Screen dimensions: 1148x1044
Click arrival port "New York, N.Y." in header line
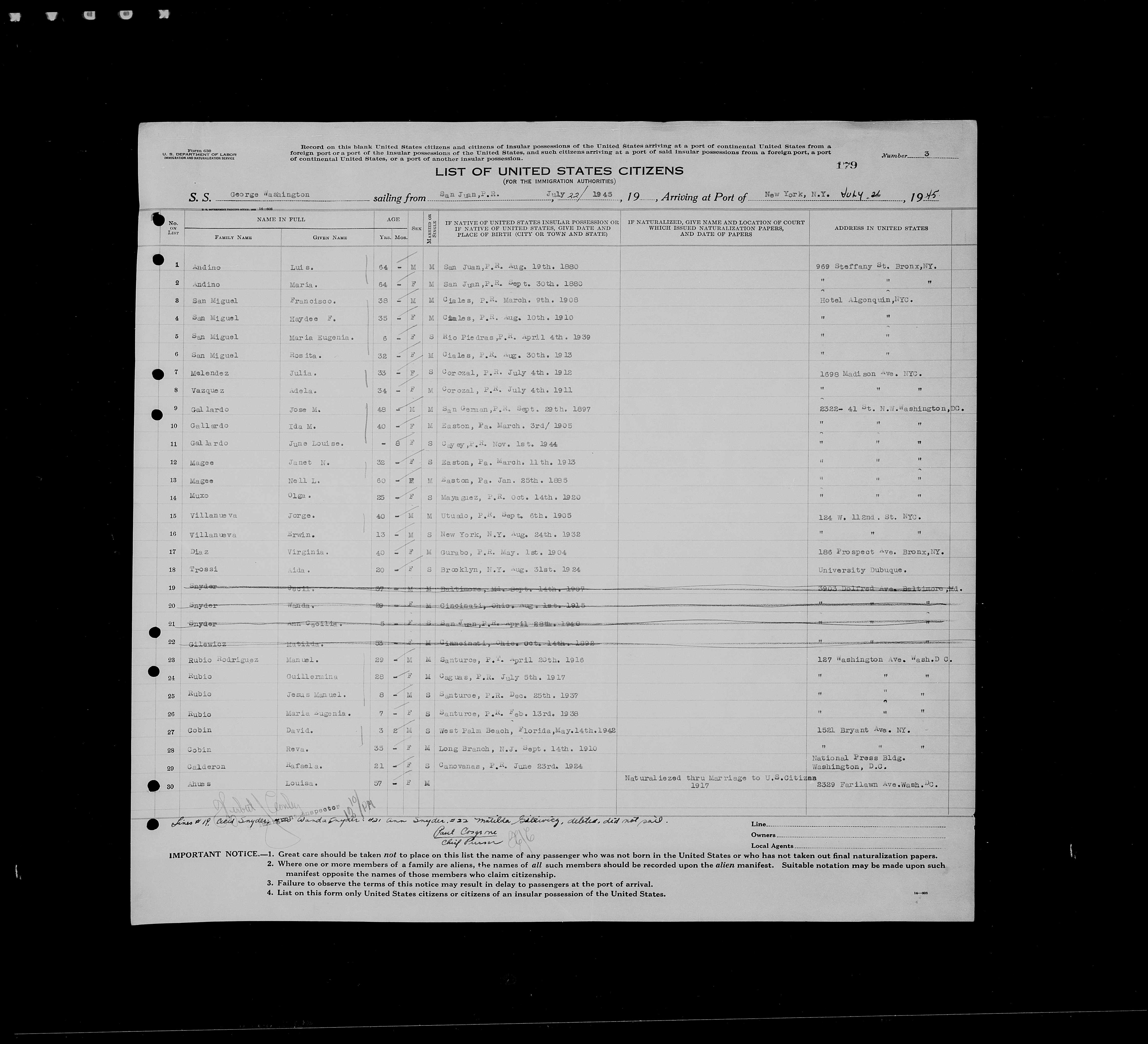[797, 195]
